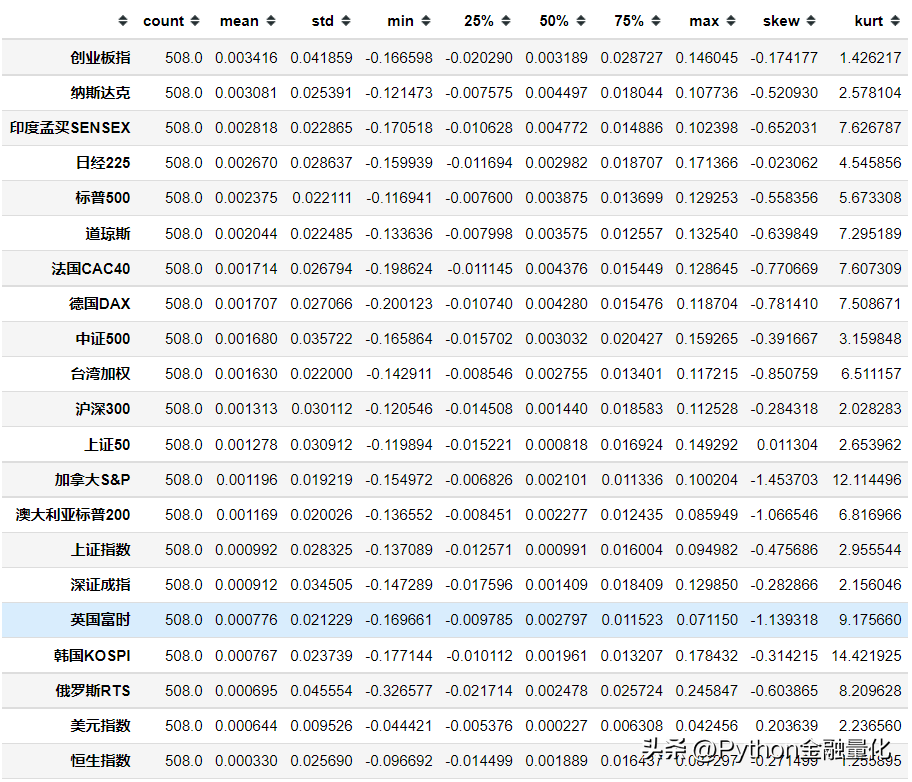912x782 pixels.
Task: Select count value 508.0 in 台湾加权 row
Action: coord(184,374)
